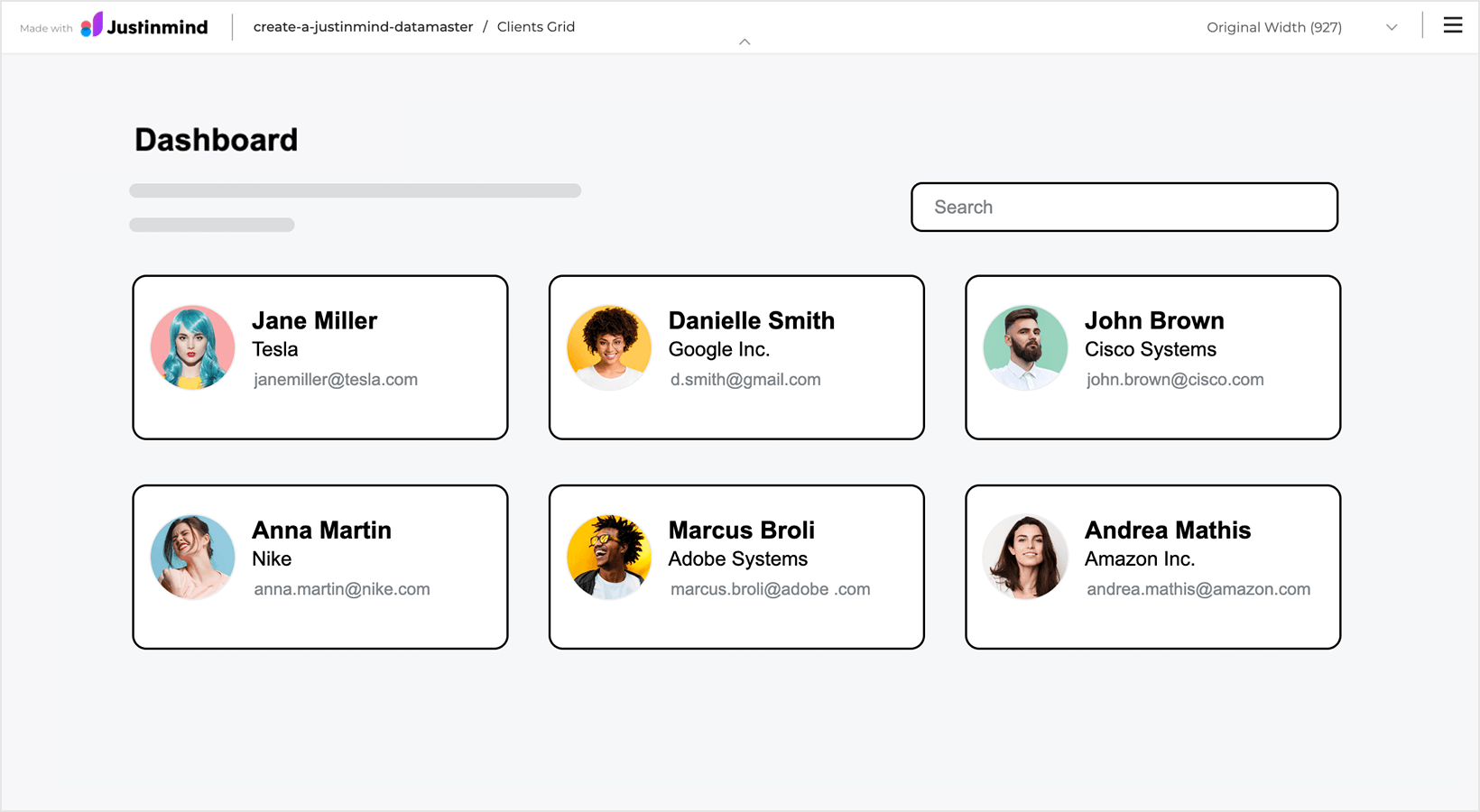
Task: Click the Anna Martin name heading
Action: click(x=321, y=530)
